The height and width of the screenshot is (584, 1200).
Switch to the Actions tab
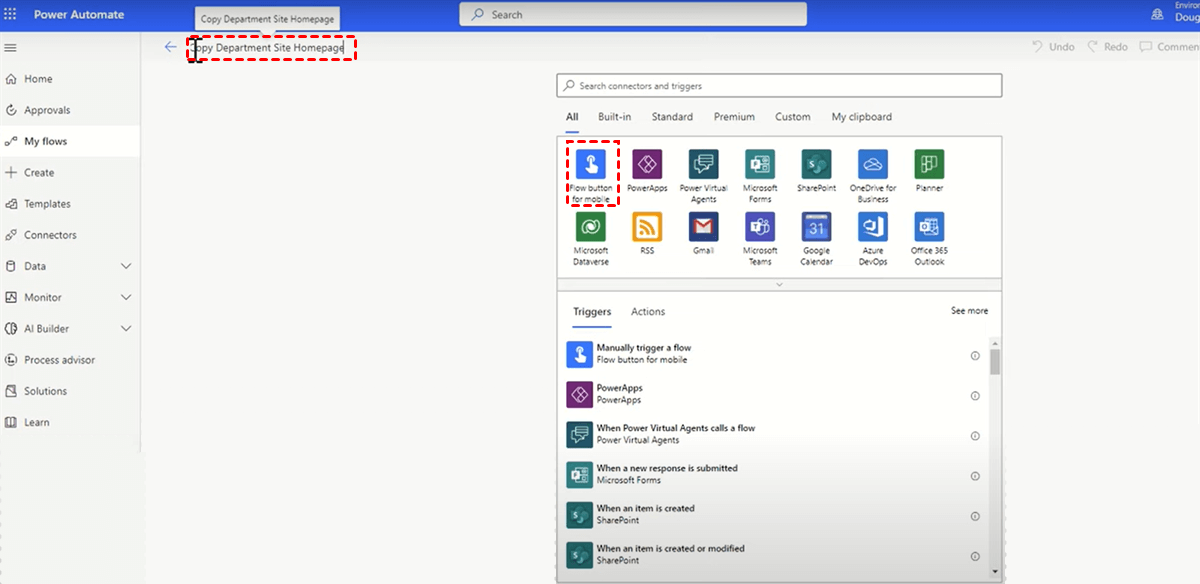point(647,312)
